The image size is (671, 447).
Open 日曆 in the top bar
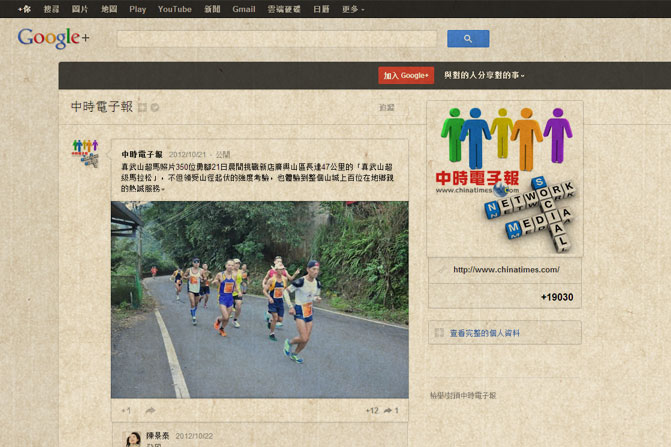[321, 9]
